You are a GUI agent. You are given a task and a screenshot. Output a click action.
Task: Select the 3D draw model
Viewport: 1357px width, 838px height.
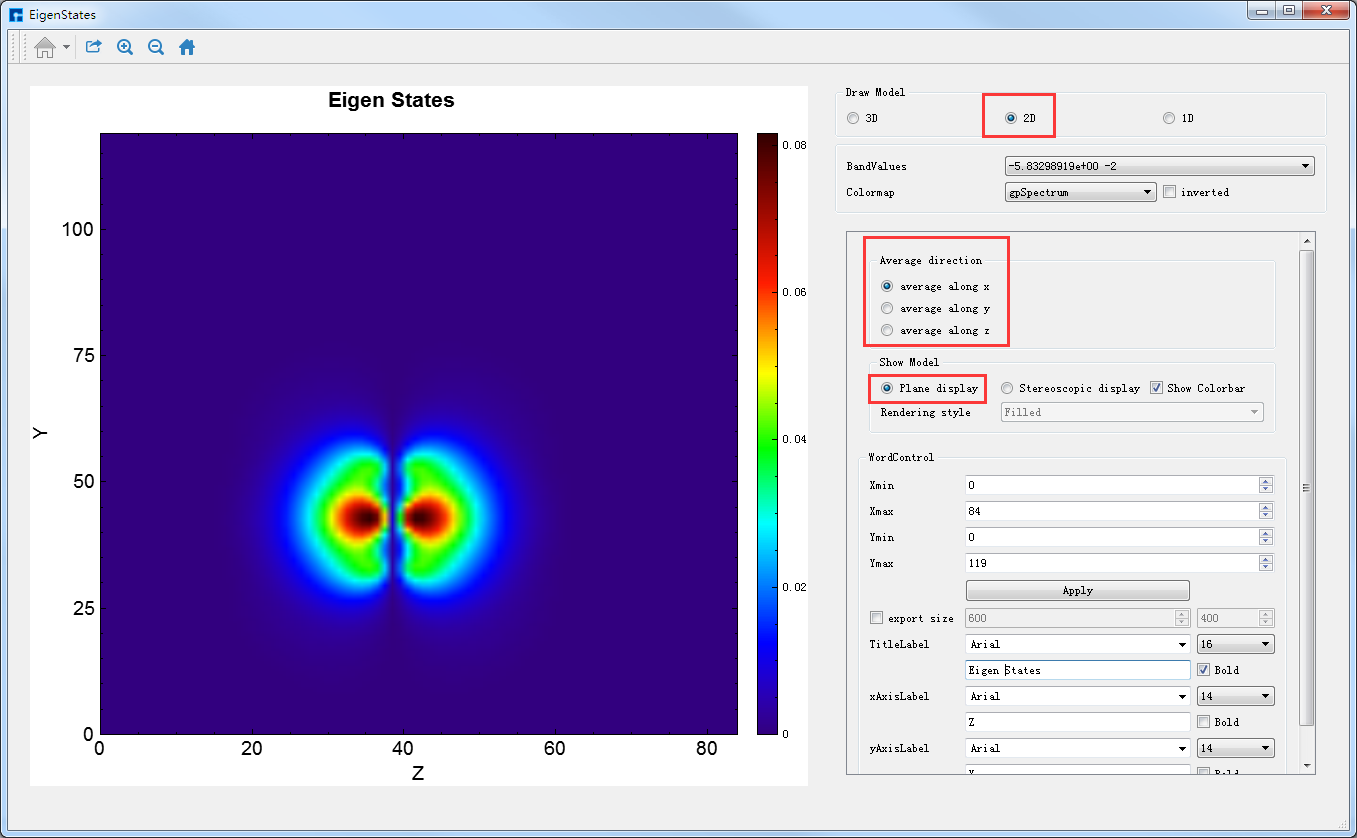pos(853,118)
